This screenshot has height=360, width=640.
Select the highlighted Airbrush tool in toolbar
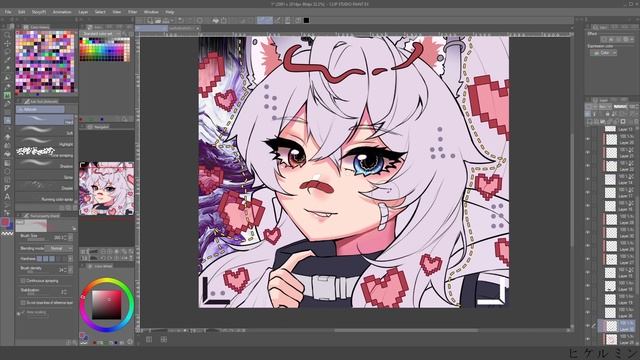coord(7,120)
